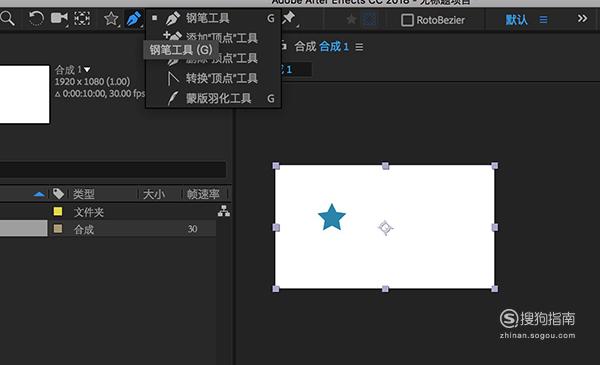
Task: Select the Pan Behind anchor point tool
Action: coord(82,18)
